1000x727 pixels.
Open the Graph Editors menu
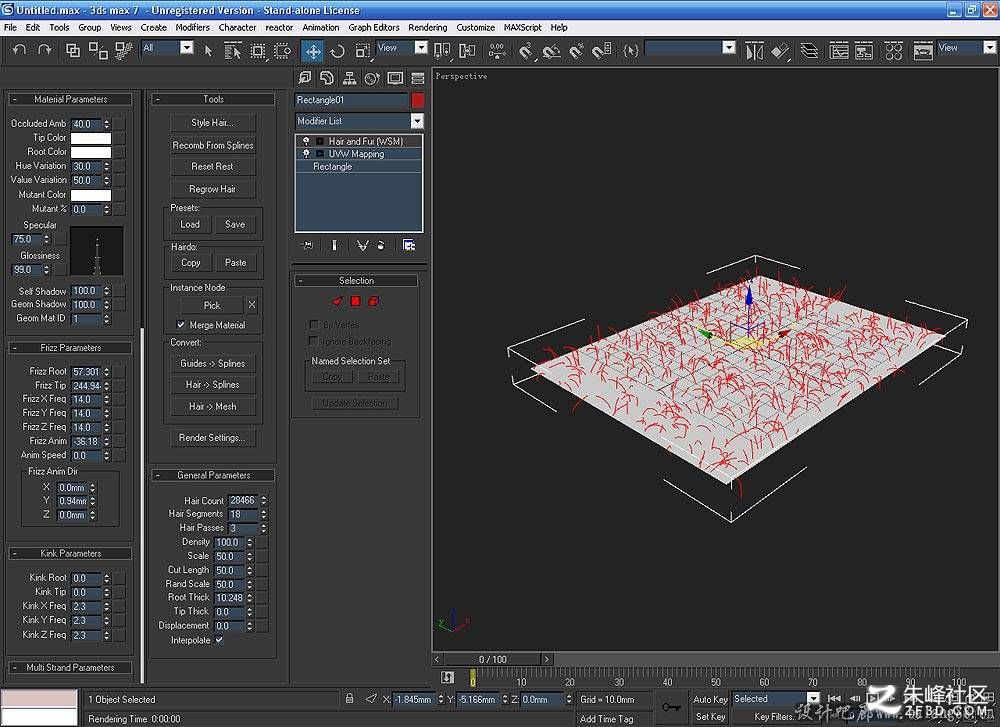coord(374,27)
